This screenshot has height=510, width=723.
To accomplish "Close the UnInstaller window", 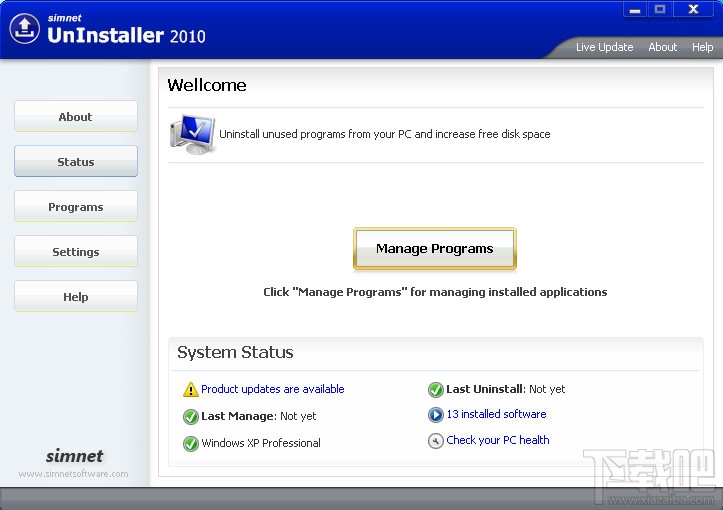I will pyautogui.click(x=693, y=9).
